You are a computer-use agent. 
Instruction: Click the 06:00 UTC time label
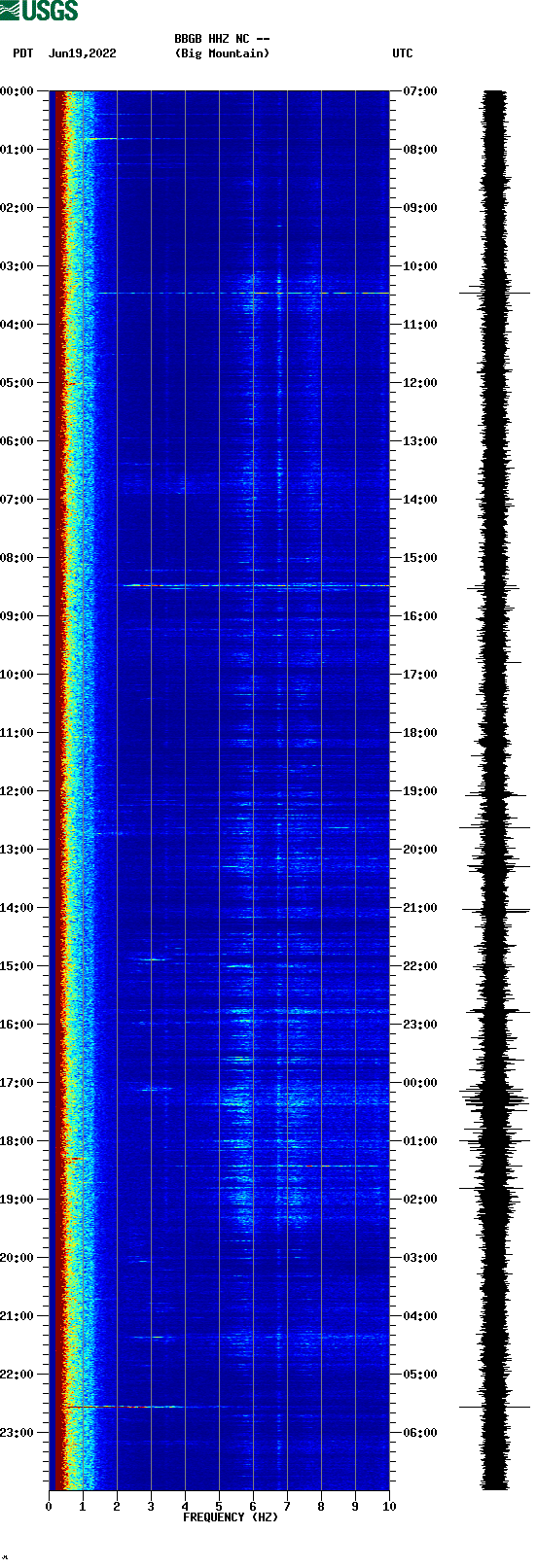click(x=420, y=1433)
